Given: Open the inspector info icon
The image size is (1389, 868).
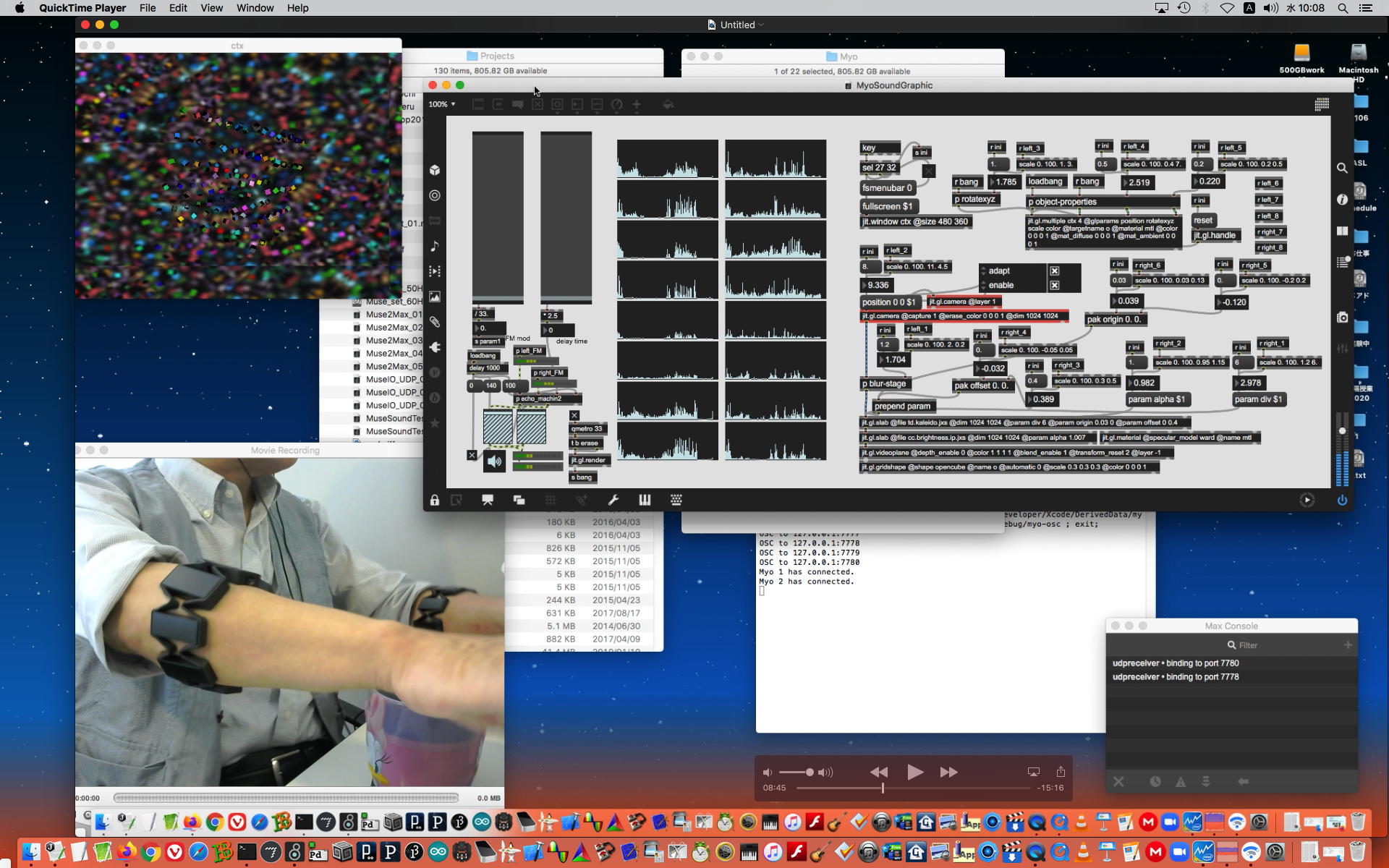Looking at the screenshot, I should pos(1342,200).
